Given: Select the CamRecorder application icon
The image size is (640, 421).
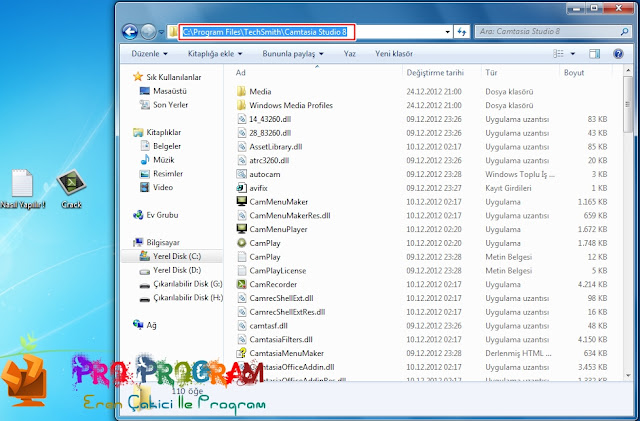Looking at the screenshot, I should pos(242,284).
